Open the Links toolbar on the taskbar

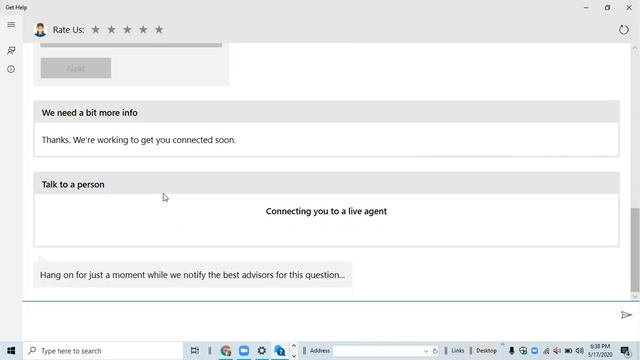click(x=458, y=351)
